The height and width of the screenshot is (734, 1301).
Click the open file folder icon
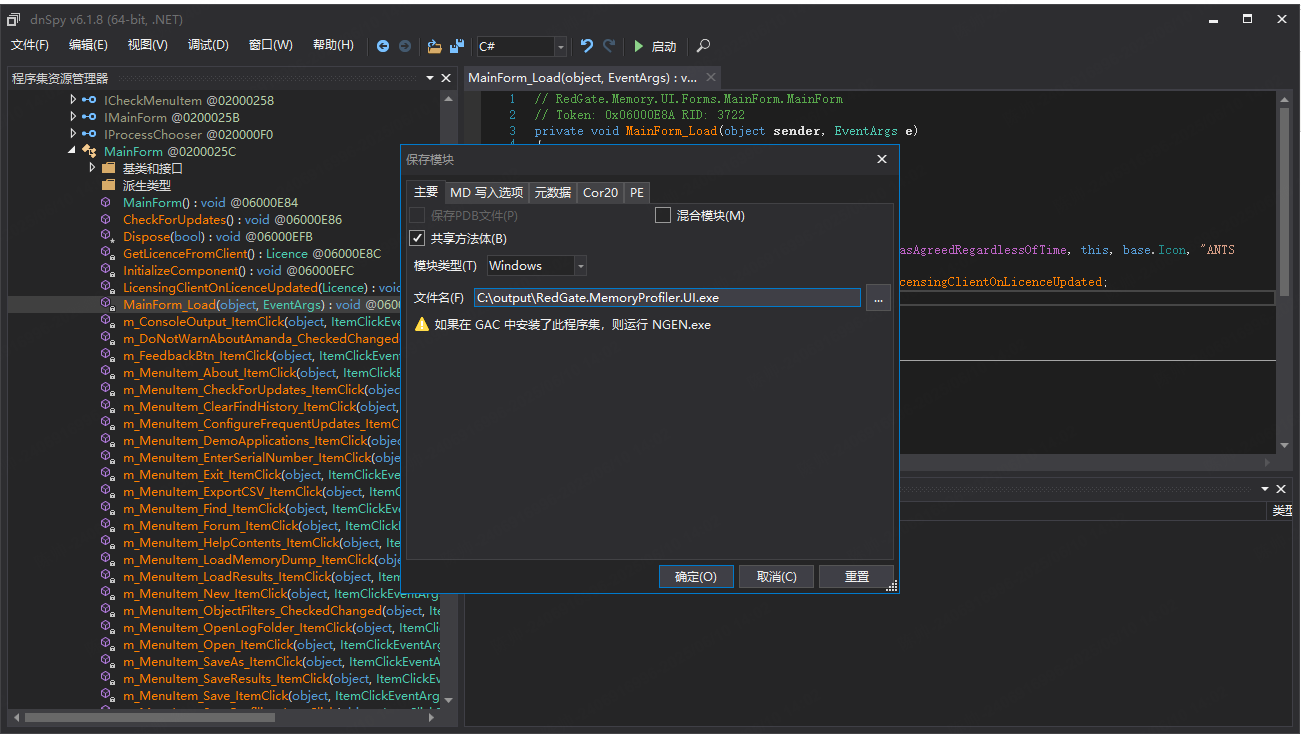click(x=434, y=46)
